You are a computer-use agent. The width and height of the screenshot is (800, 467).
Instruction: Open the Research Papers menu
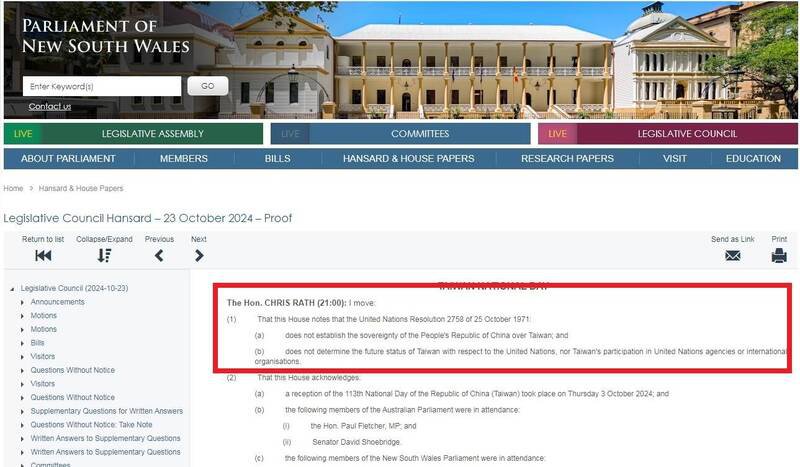point(567,159)
